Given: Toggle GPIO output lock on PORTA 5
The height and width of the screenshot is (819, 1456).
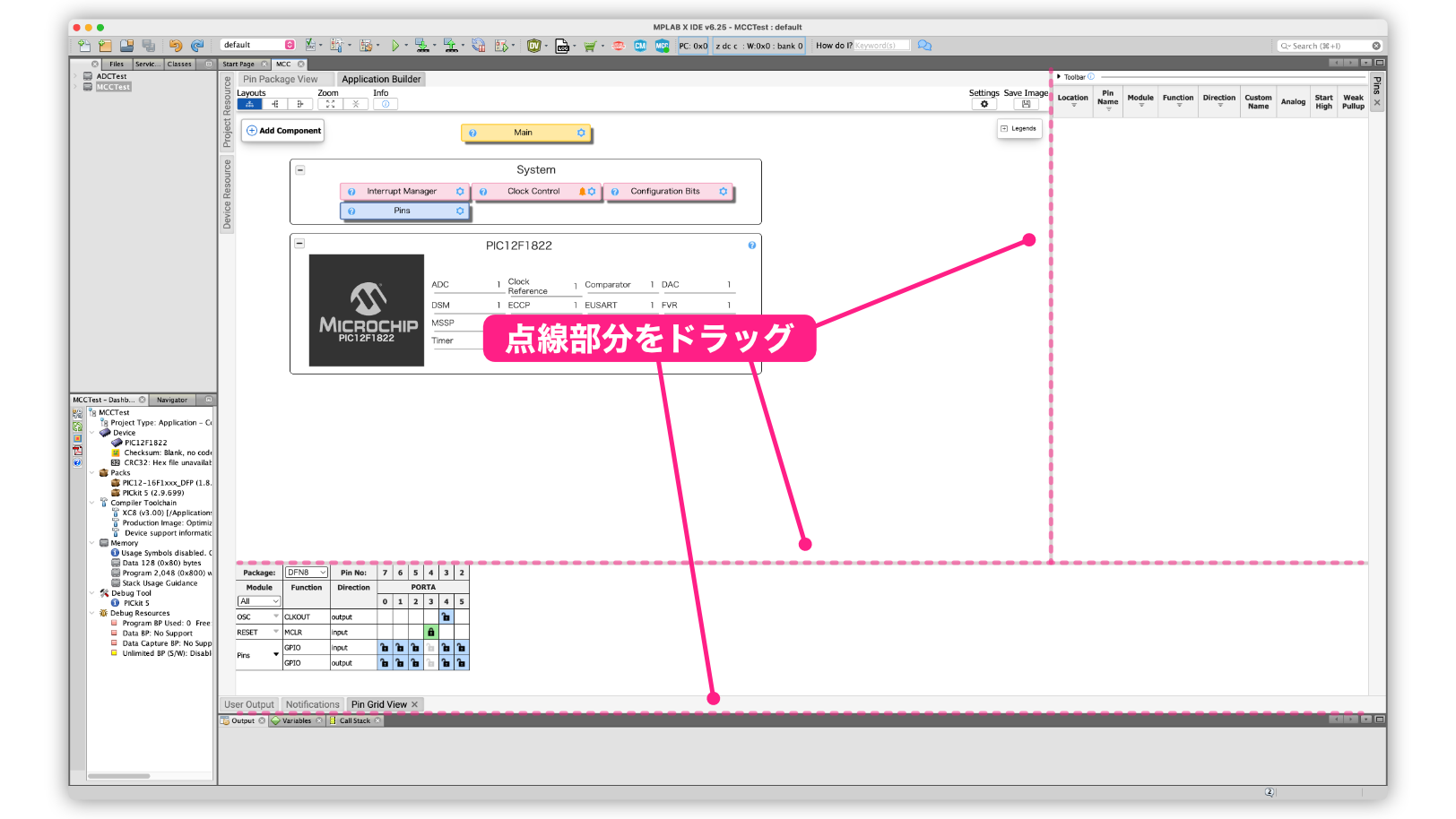Looking at the screenshot, I should [461, 664].
